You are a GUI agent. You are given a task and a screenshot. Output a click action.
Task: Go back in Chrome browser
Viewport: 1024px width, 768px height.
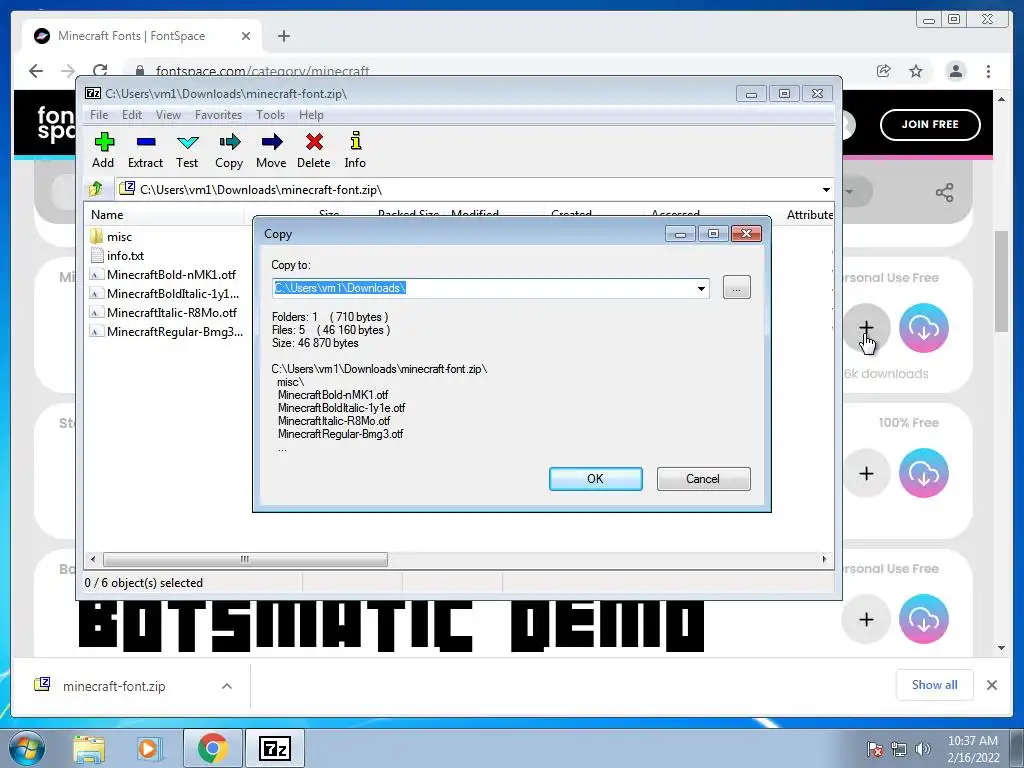coord(36,71)
